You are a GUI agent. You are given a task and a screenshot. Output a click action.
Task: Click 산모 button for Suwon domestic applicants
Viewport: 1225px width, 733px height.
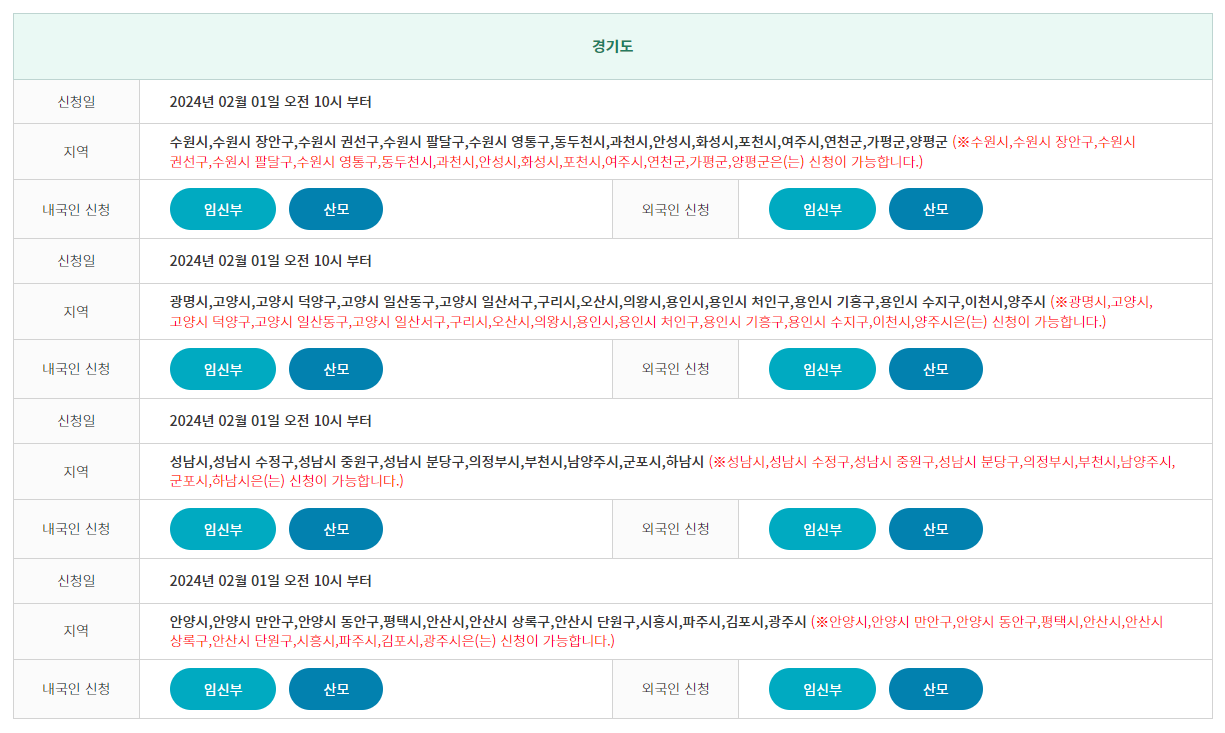pyautogui.click(x=336, y=209)
